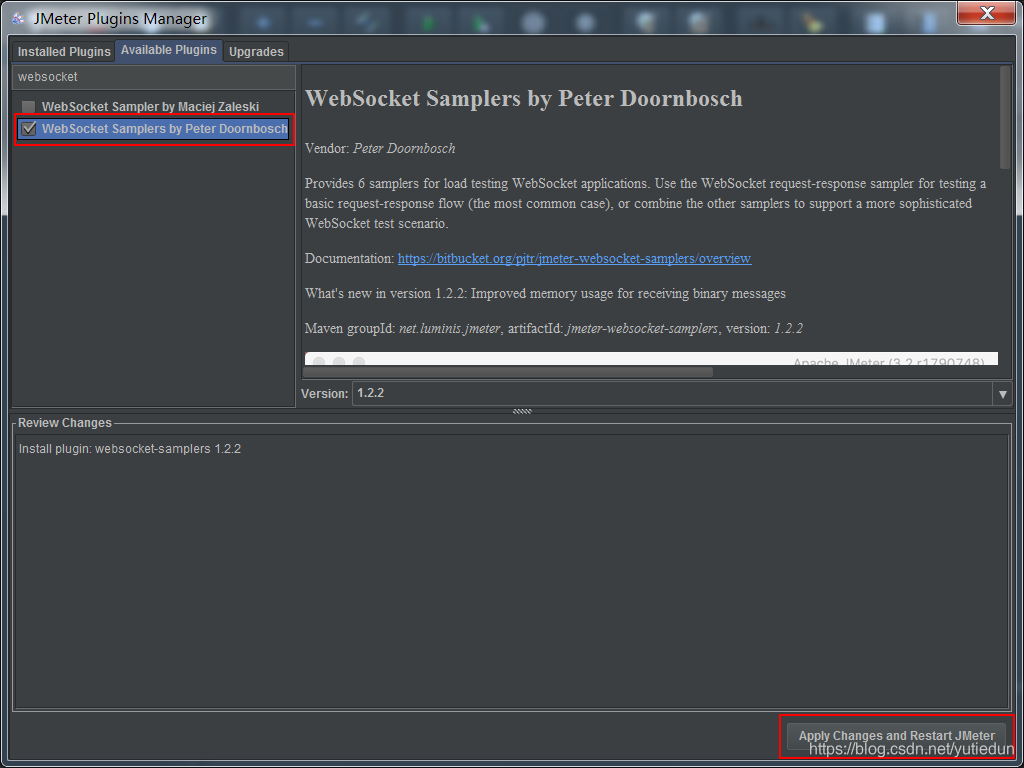The width and height of the screenshot is (1024, 768).
Task: Open the Version dropdown
Action: tap(1002, 393)
